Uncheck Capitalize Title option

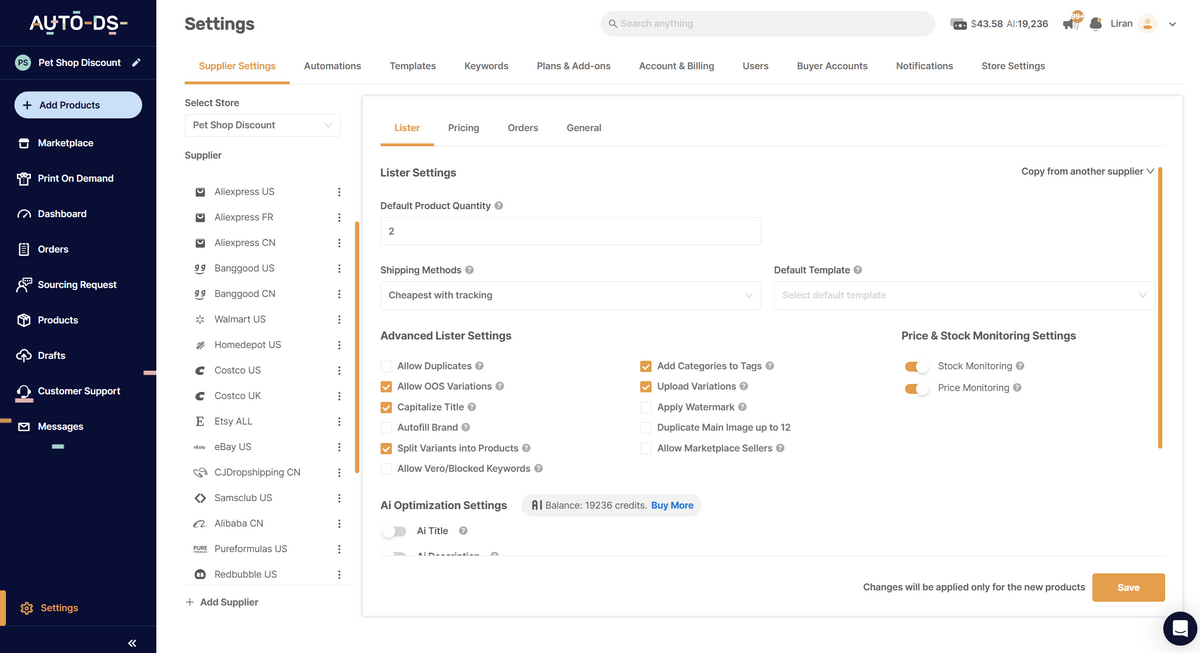(386, 407)
